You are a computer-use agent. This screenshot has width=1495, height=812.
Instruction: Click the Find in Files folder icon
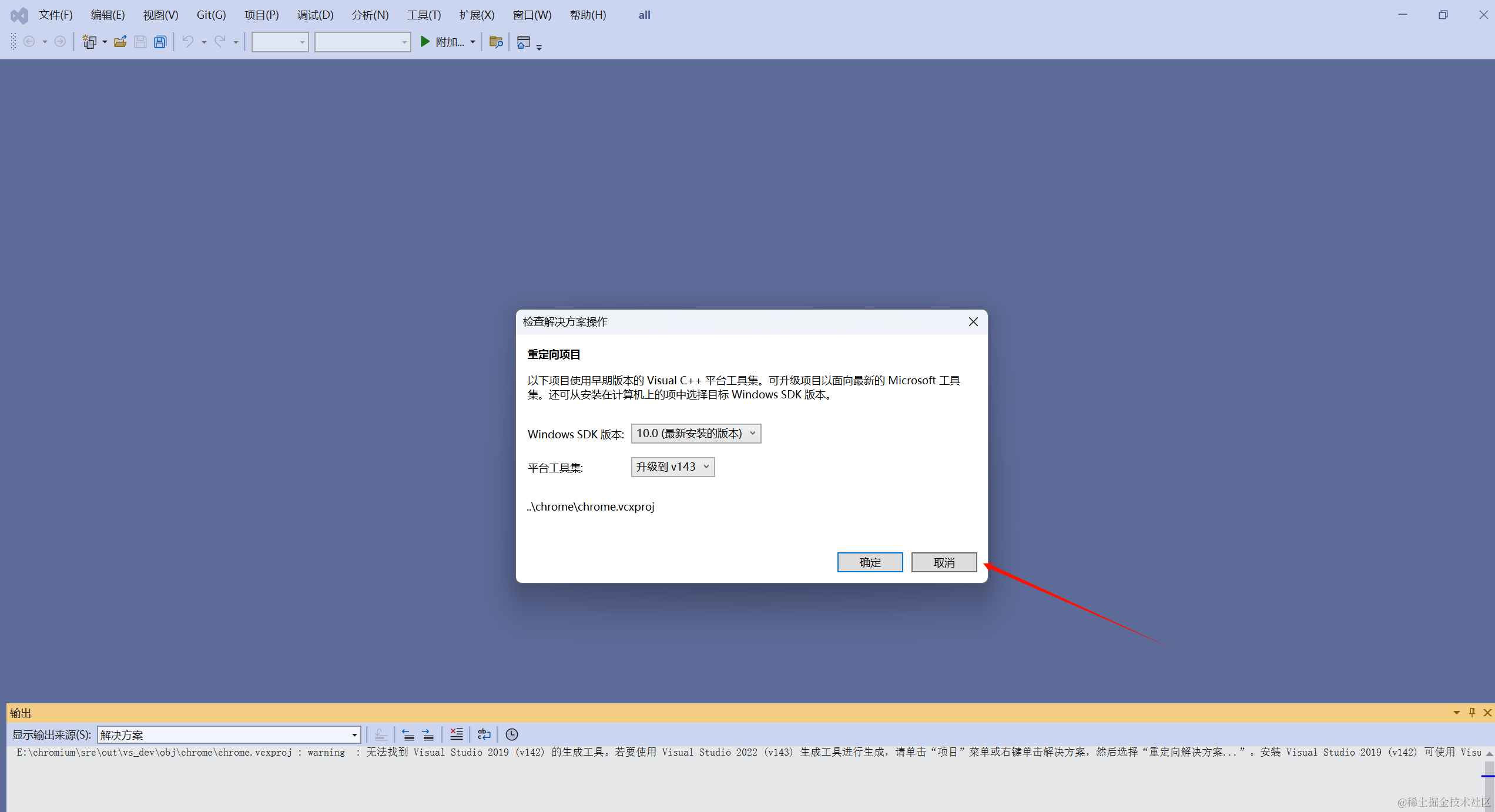(496, 42)
